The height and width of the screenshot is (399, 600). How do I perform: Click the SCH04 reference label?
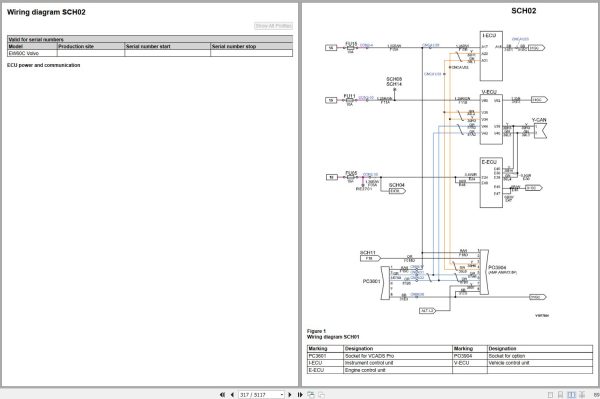pyautogui.click(x=396, y=185)
